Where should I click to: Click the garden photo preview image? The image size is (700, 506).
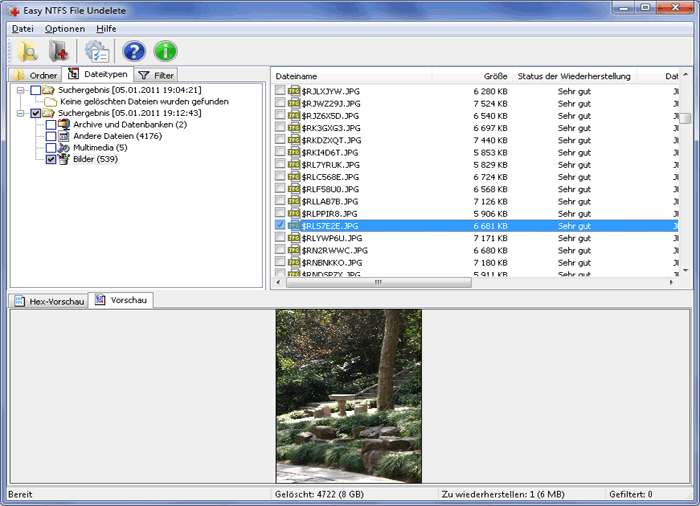tap(349, 396)
